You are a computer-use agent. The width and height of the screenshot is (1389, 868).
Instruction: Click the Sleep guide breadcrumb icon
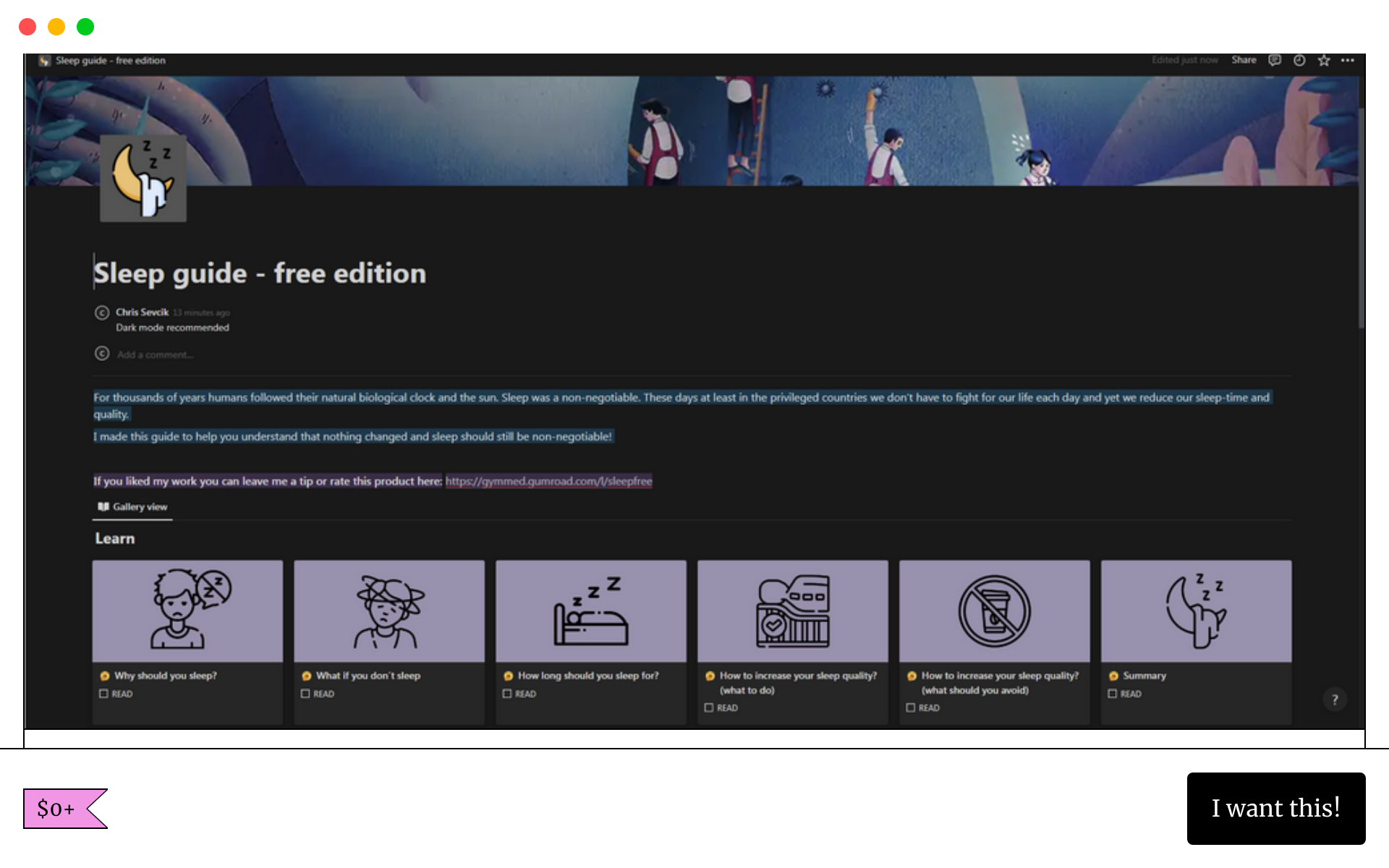pyautogui.click(x=45, y=61)
